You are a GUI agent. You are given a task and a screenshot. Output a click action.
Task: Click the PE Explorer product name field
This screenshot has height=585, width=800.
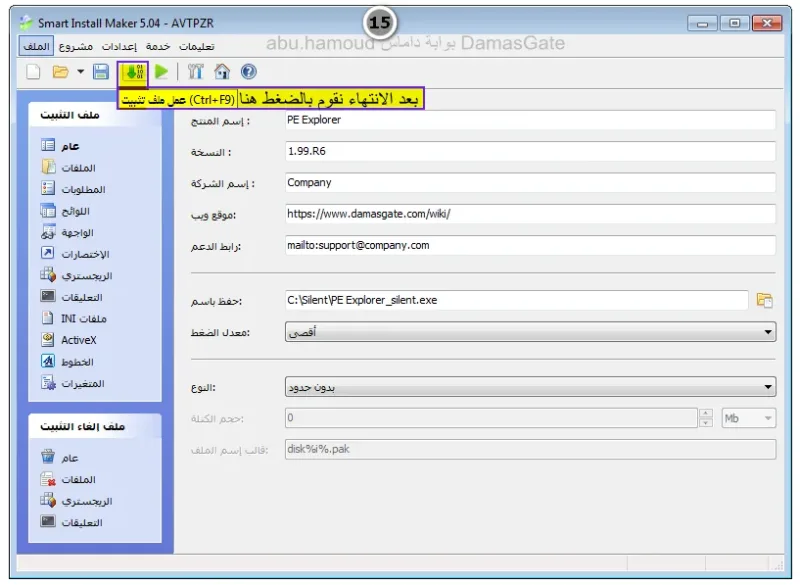point(530,120)
